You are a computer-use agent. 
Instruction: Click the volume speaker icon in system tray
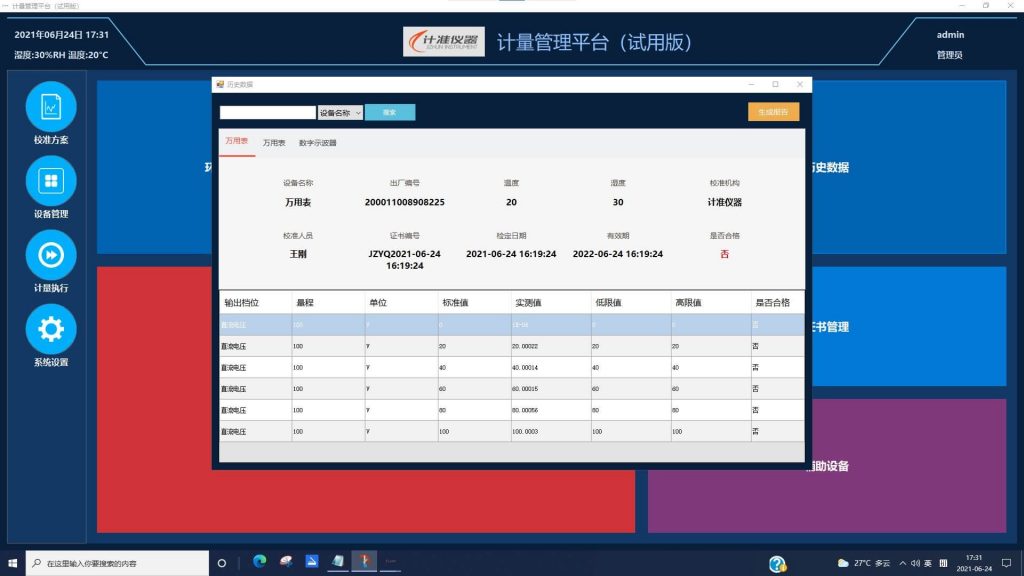pos(915,563)
